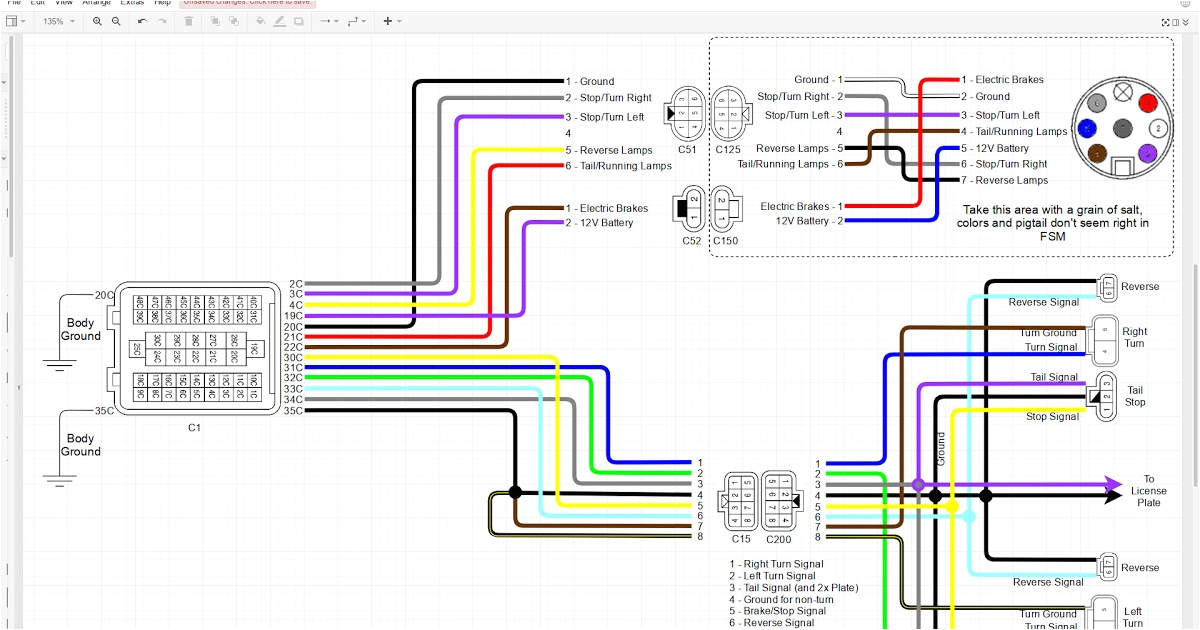Open the Extras menu
This screenshot has width=1200, height=630.
tap(132, 3)
